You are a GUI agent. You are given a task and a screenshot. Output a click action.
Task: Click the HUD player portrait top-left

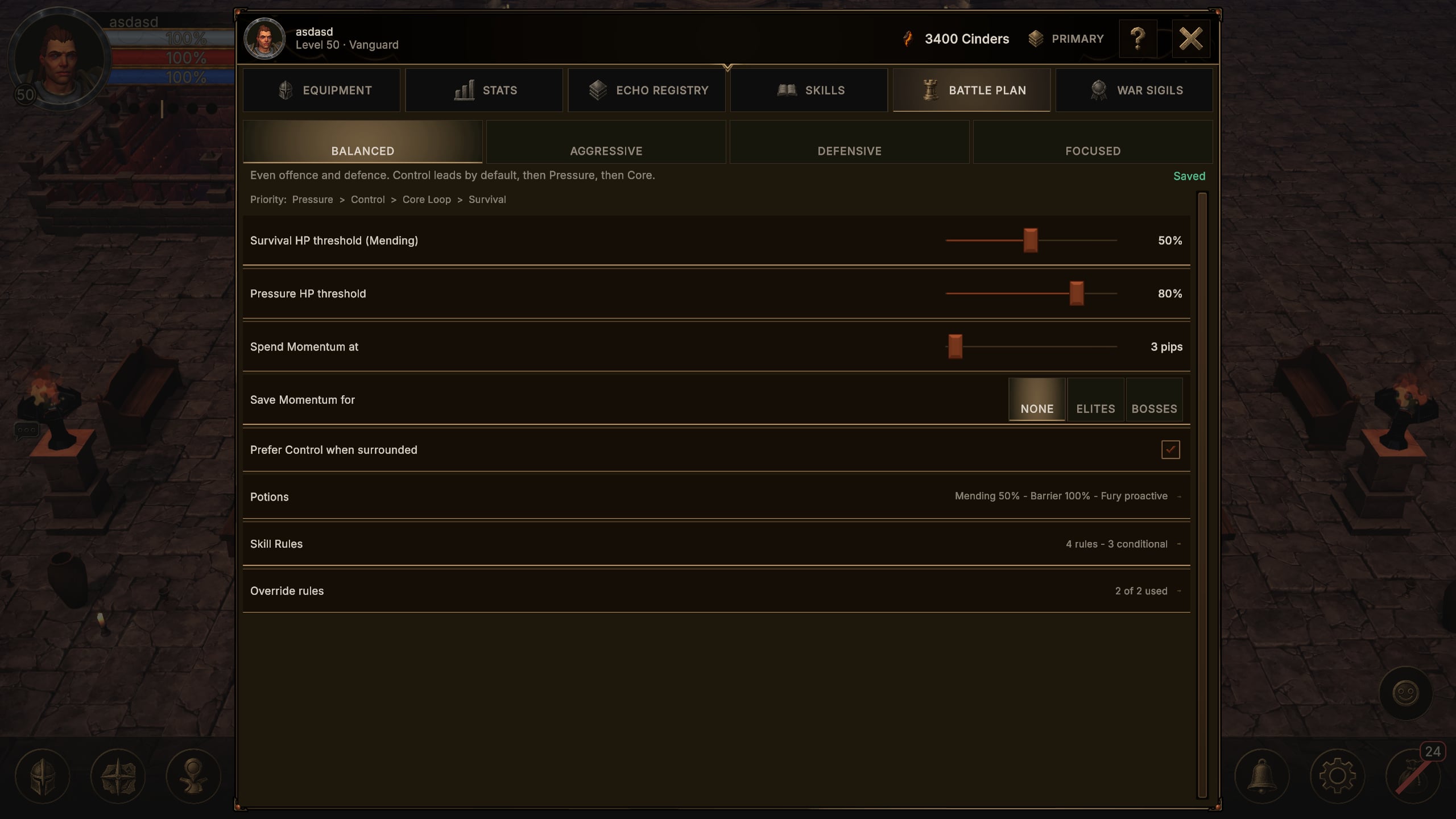tap(60, 60)
